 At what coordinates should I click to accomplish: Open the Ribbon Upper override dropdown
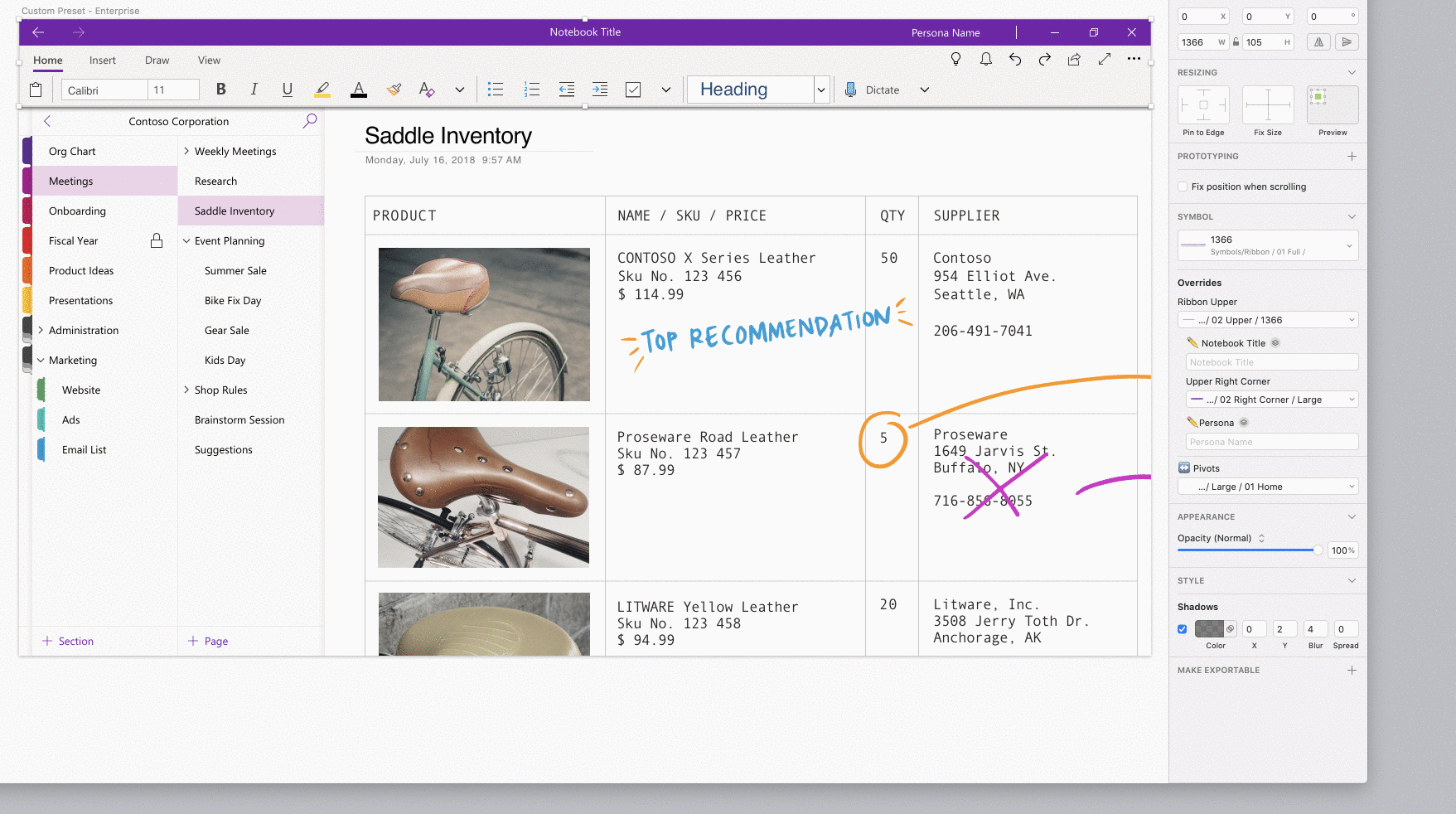(1268, 320)
